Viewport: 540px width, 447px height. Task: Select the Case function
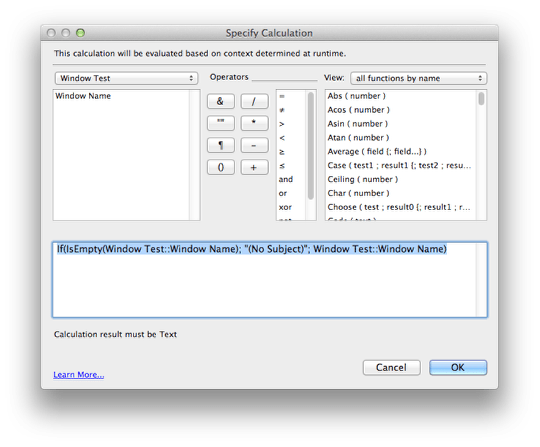(x=399, y=165)
